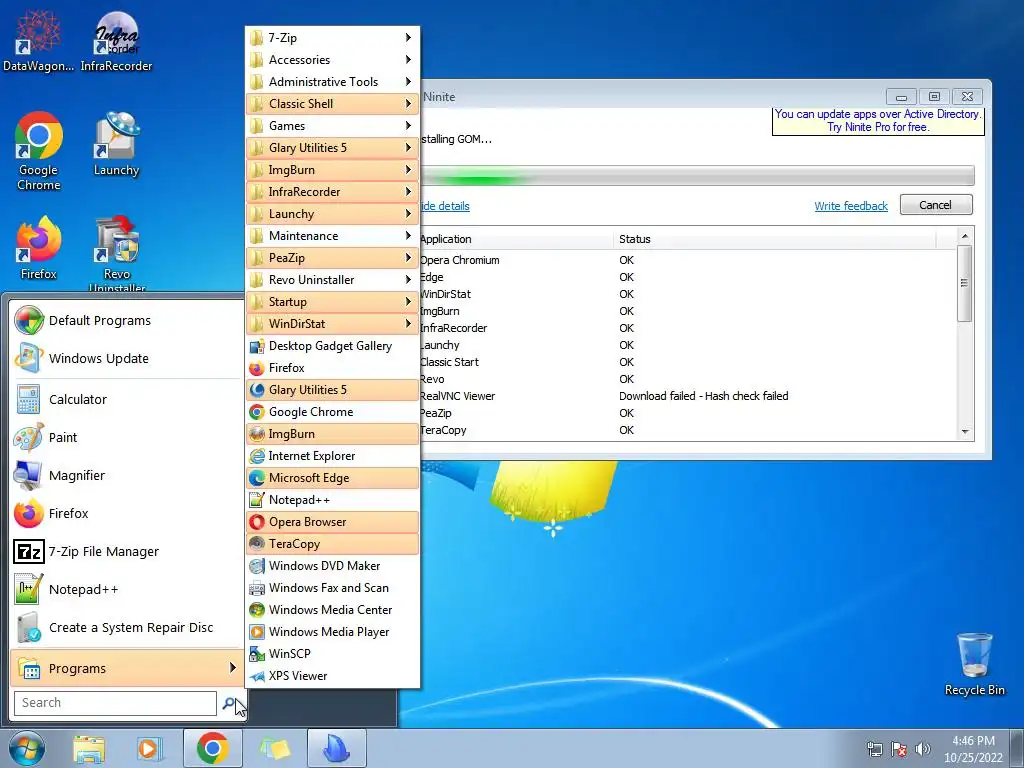Expand the Administrative Tools folder
The width and height of the screenshot is (1024, 768).
coord(332,82)
